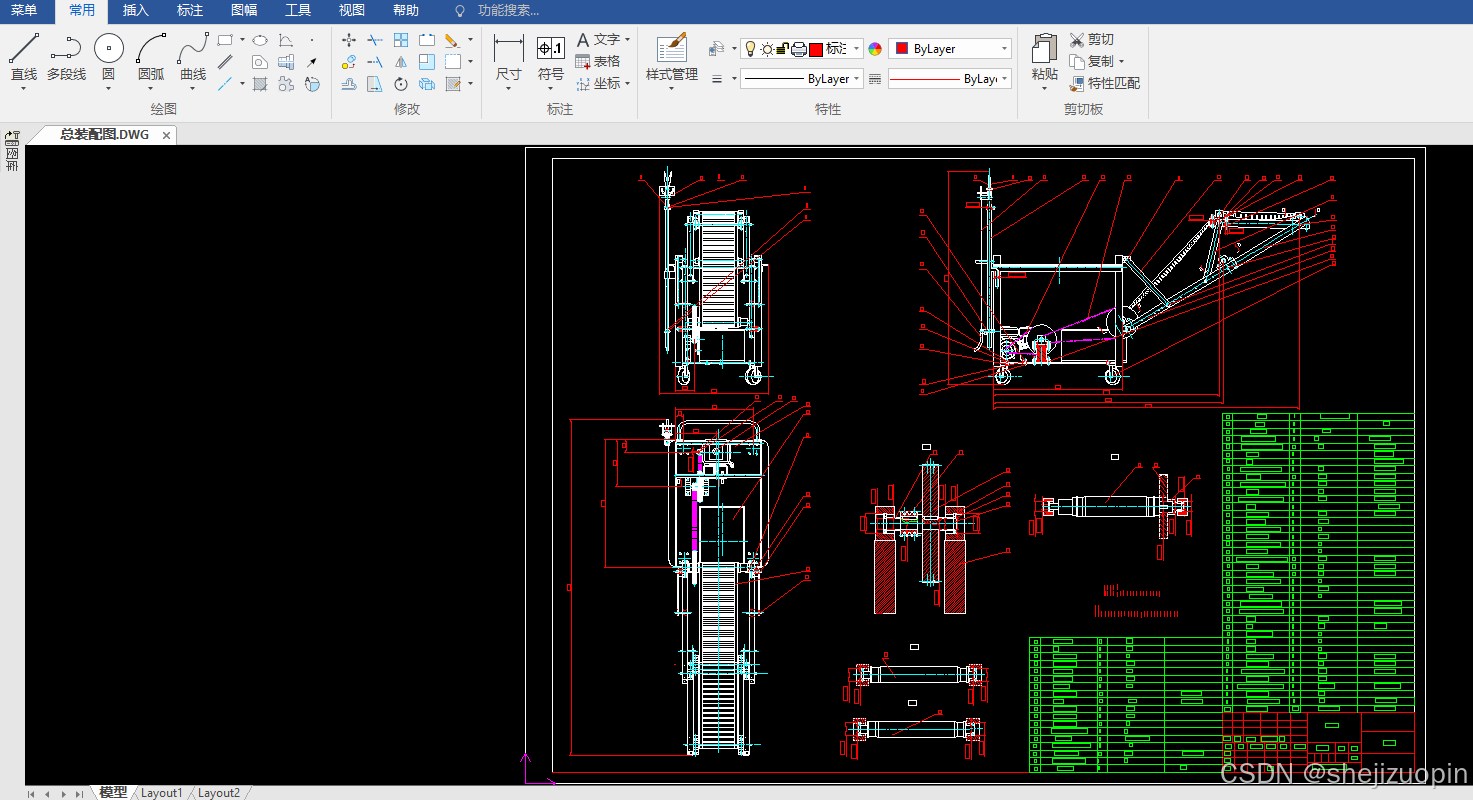Viewport: 1473px width, 800px height.
Task: Select the Rectangle drawing tool icon
Action: (x=225, y=40)
